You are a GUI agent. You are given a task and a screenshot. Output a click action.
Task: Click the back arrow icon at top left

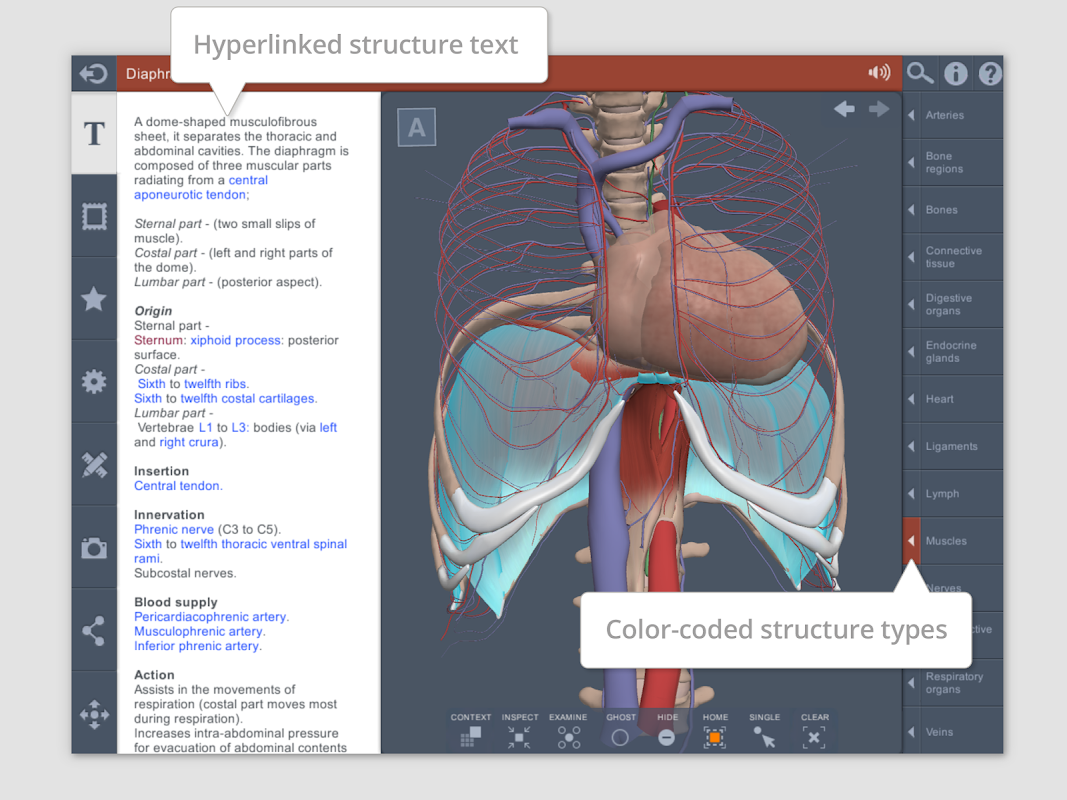93,74
